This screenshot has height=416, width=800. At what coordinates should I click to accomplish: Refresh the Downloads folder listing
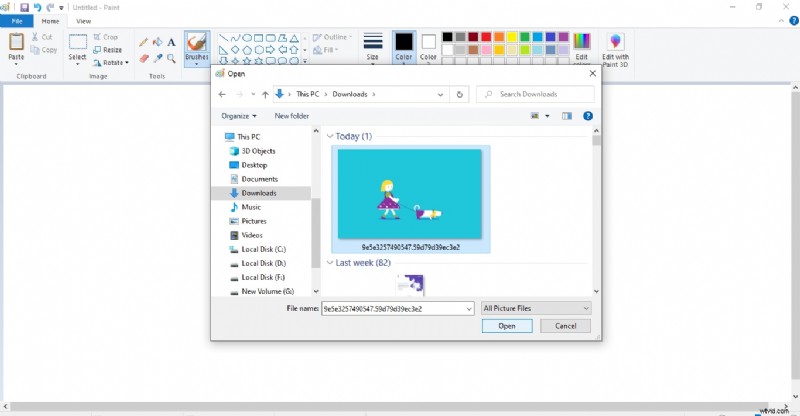[459, 94]
